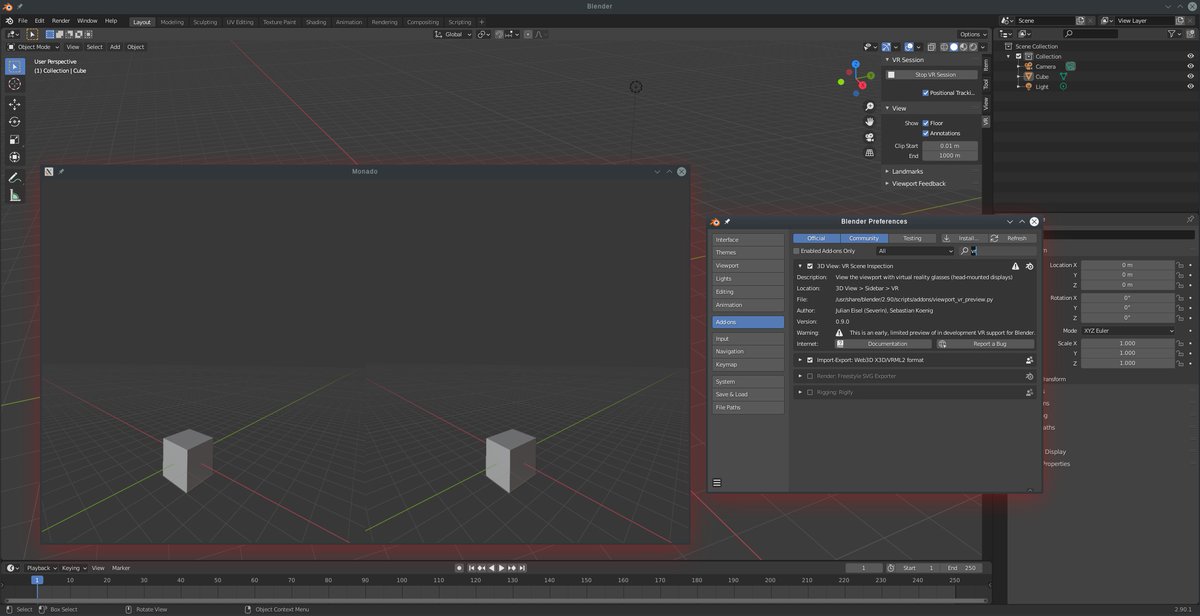1200x616 pixels.
Task: Select the Move tool
Action: (15, 104)
